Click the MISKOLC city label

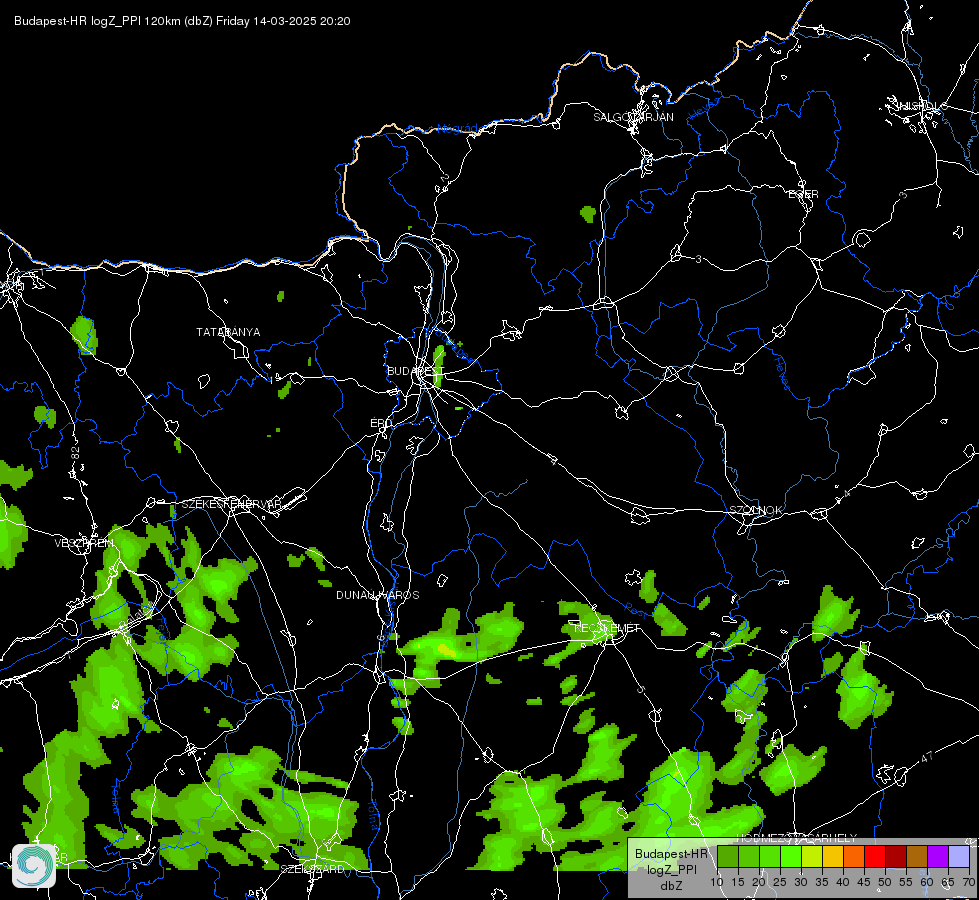tap(921, 106)
